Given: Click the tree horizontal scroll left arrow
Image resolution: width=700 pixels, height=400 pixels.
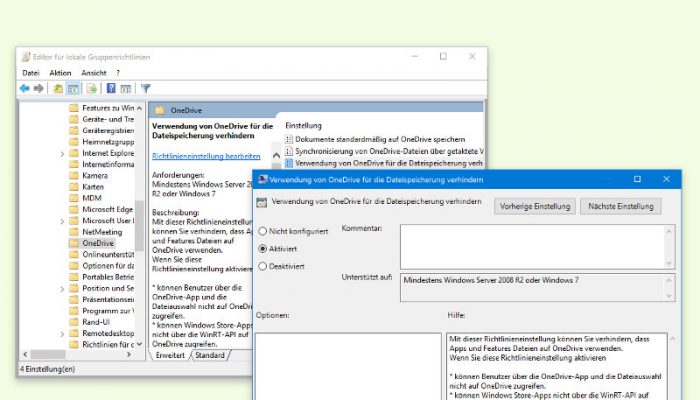Looking at the screenshot, I should pyautogui.click(x=25, y=354).
